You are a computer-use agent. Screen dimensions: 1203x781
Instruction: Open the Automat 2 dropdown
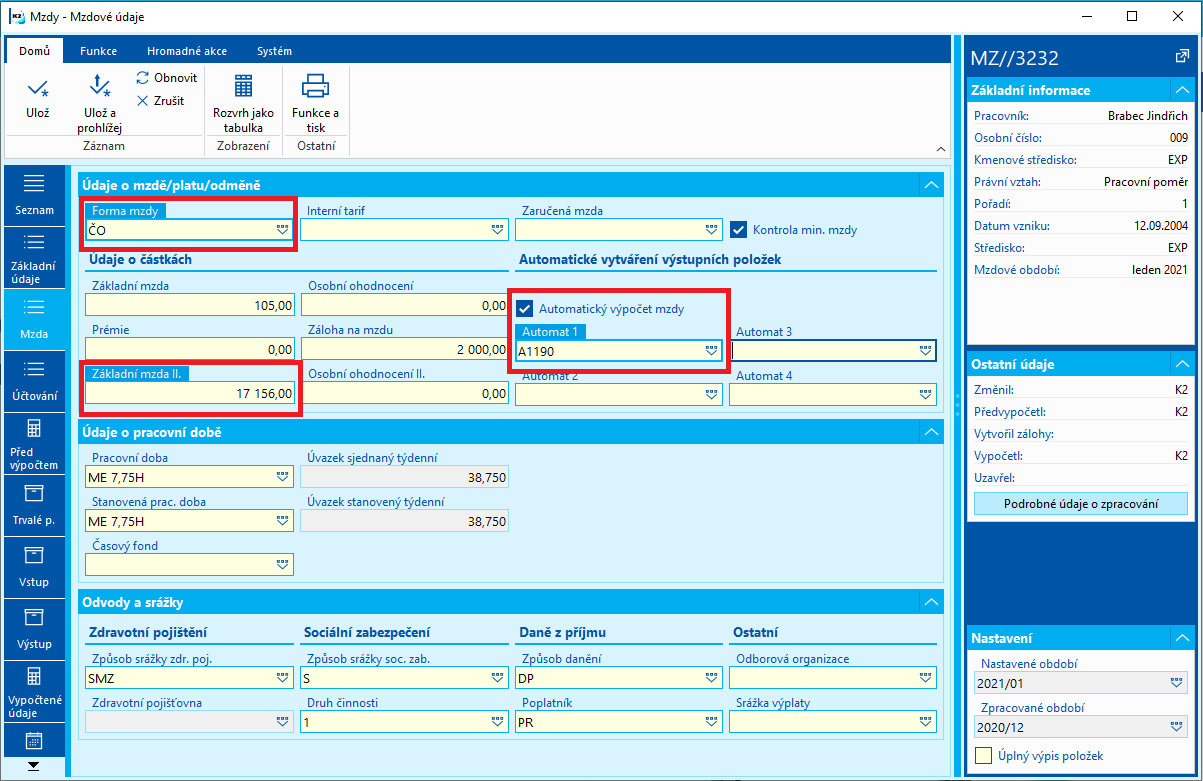[712, 395]
